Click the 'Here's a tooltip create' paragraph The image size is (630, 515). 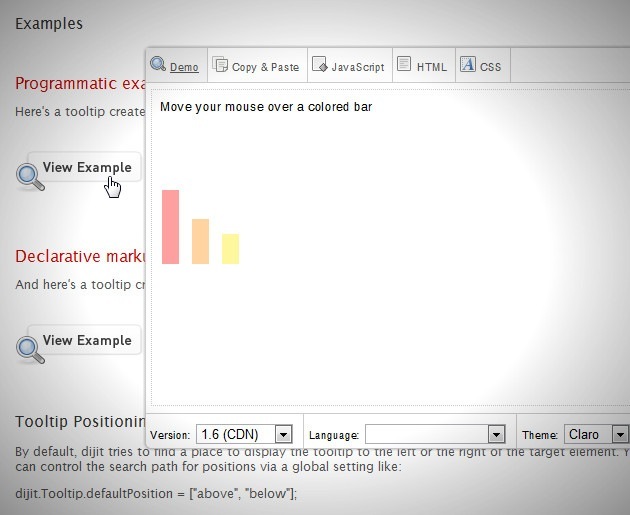(x=80, y=111)
